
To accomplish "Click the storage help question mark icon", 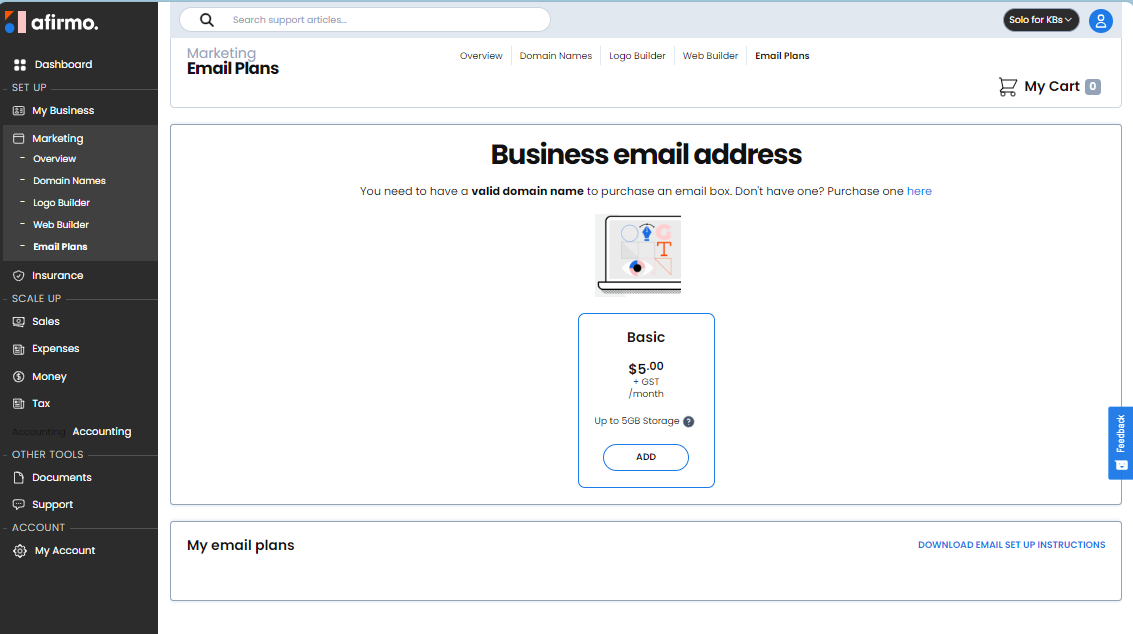I will (689, 421).
